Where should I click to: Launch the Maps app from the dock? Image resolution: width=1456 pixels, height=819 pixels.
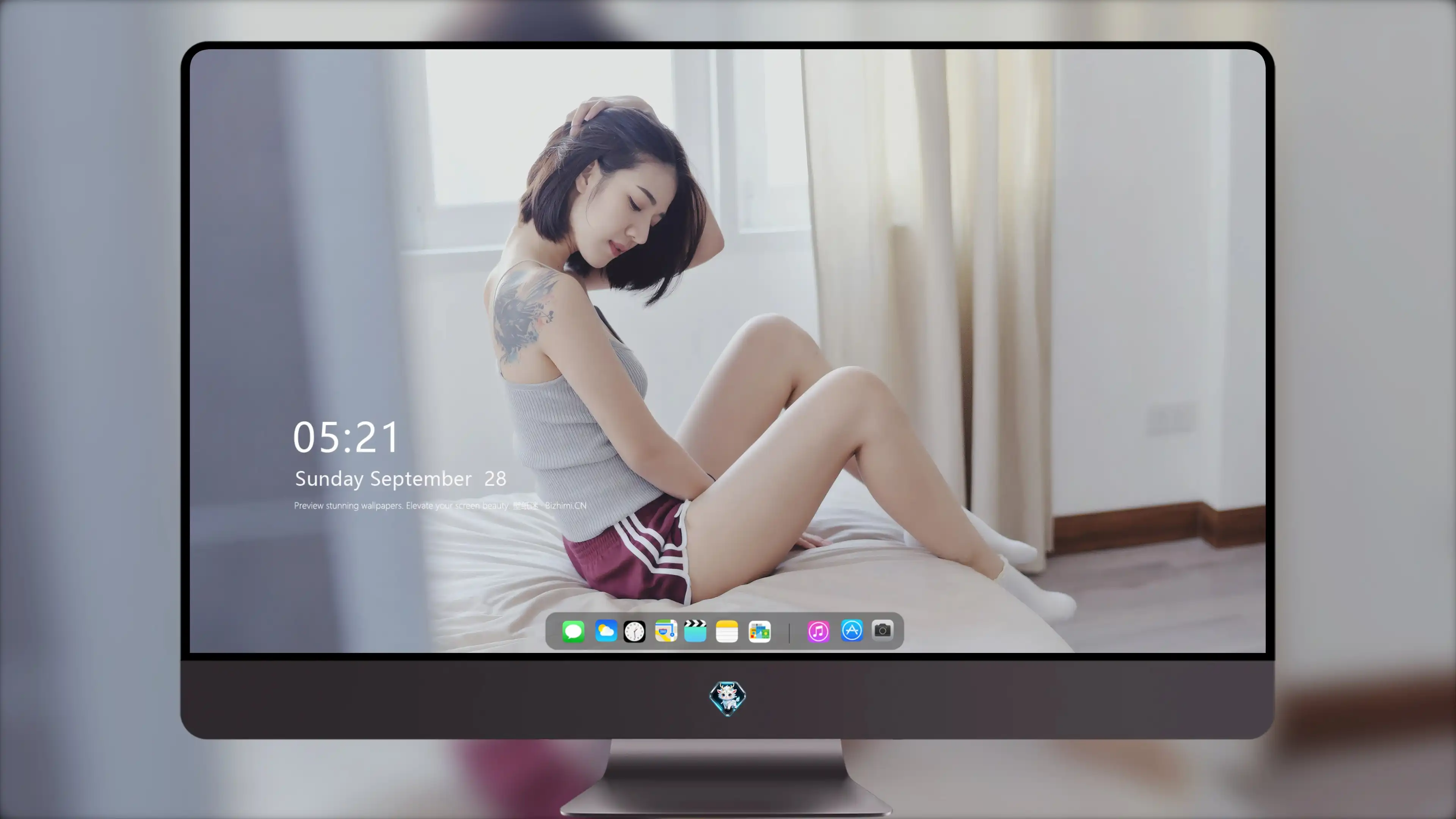[666, 631]
